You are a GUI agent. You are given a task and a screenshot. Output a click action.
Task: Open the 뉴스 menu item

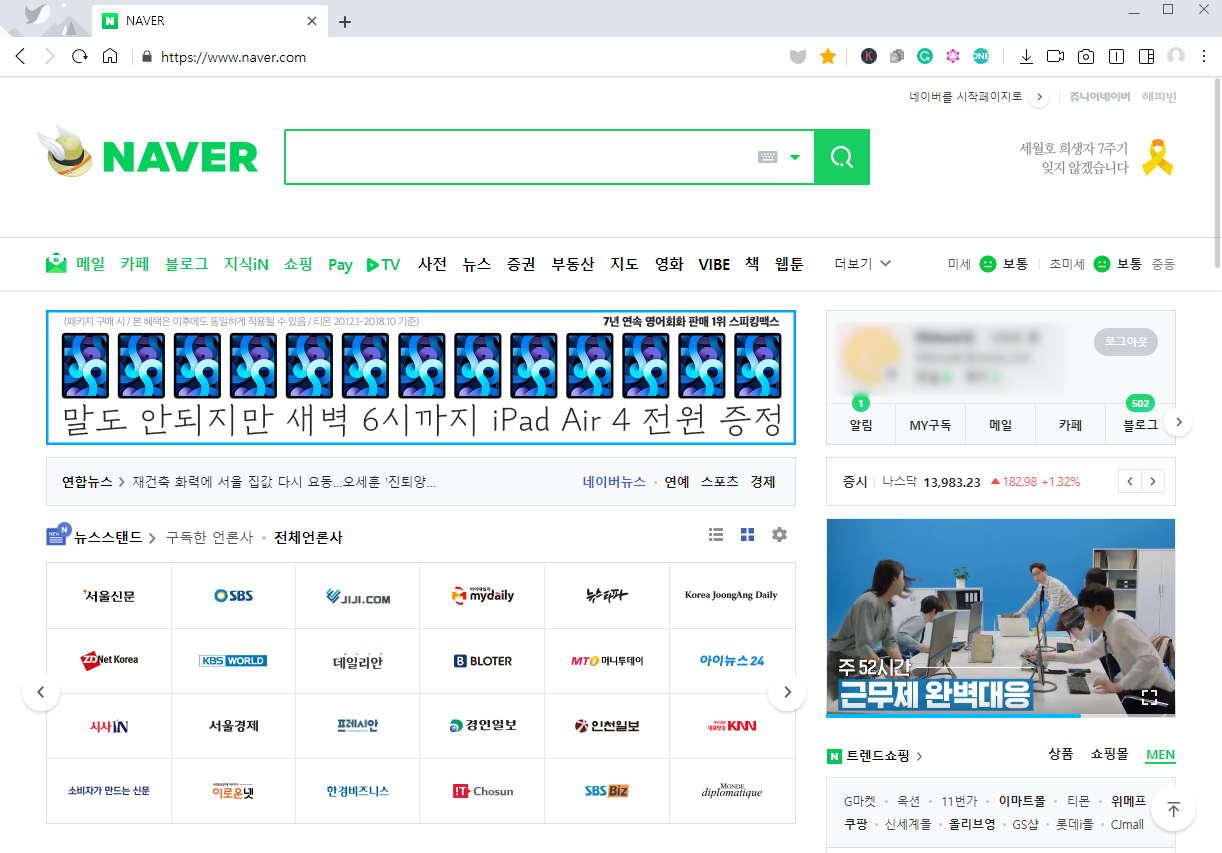click(477, 264)
